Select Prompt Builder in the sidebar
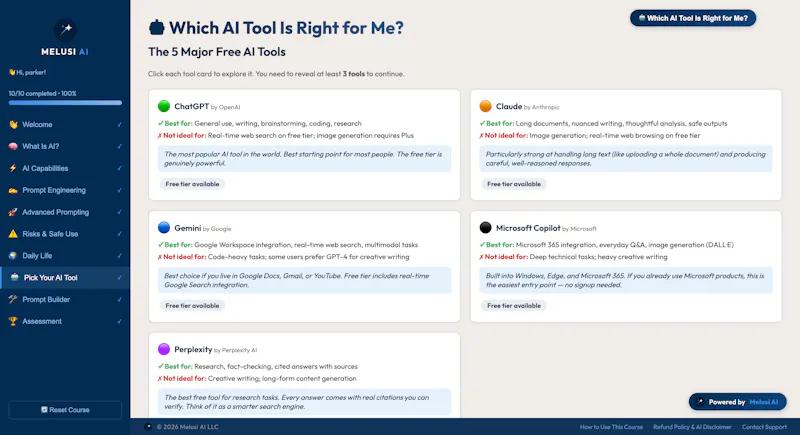800x435 pixels. tap(65, 299)
